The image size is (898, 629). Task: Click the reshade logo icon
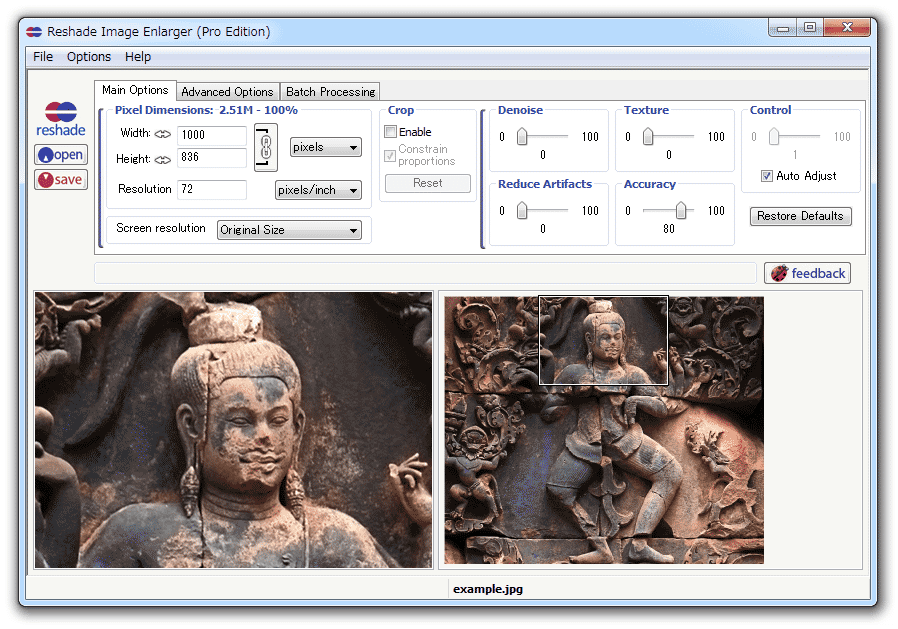(61, 119)
